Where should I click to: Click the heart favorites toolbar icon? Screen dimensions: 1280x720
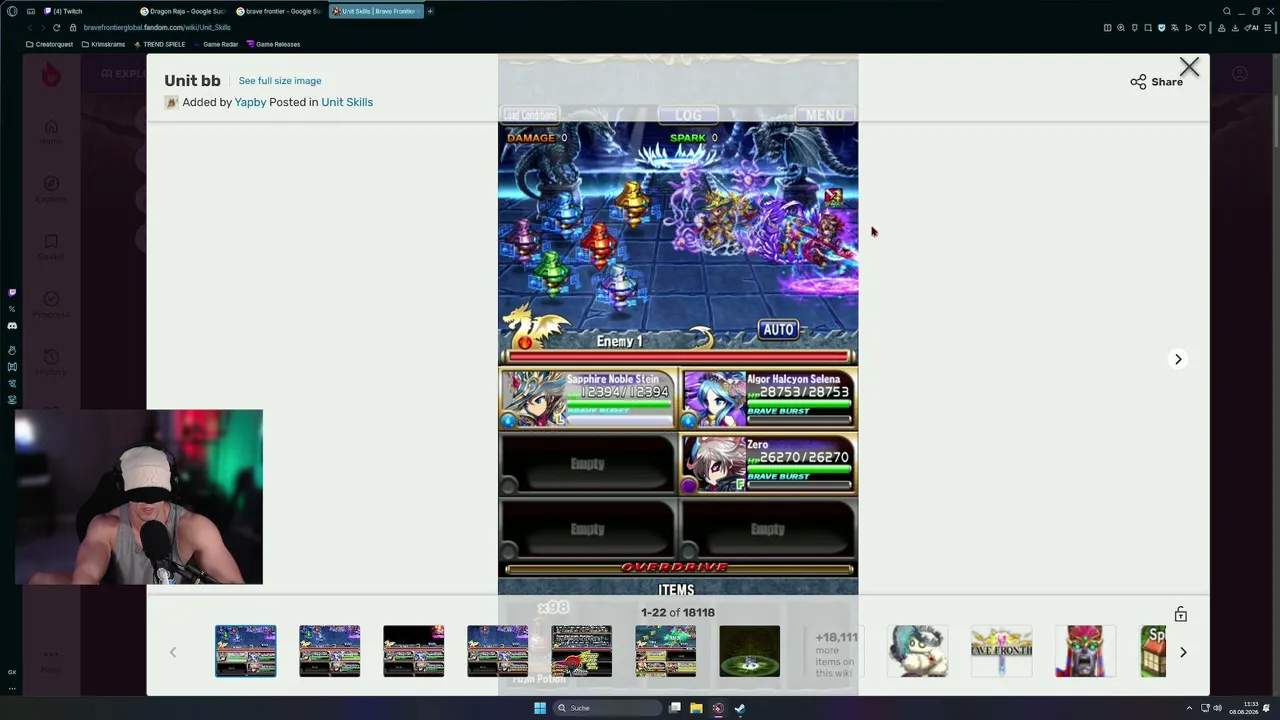point(1202,27)
